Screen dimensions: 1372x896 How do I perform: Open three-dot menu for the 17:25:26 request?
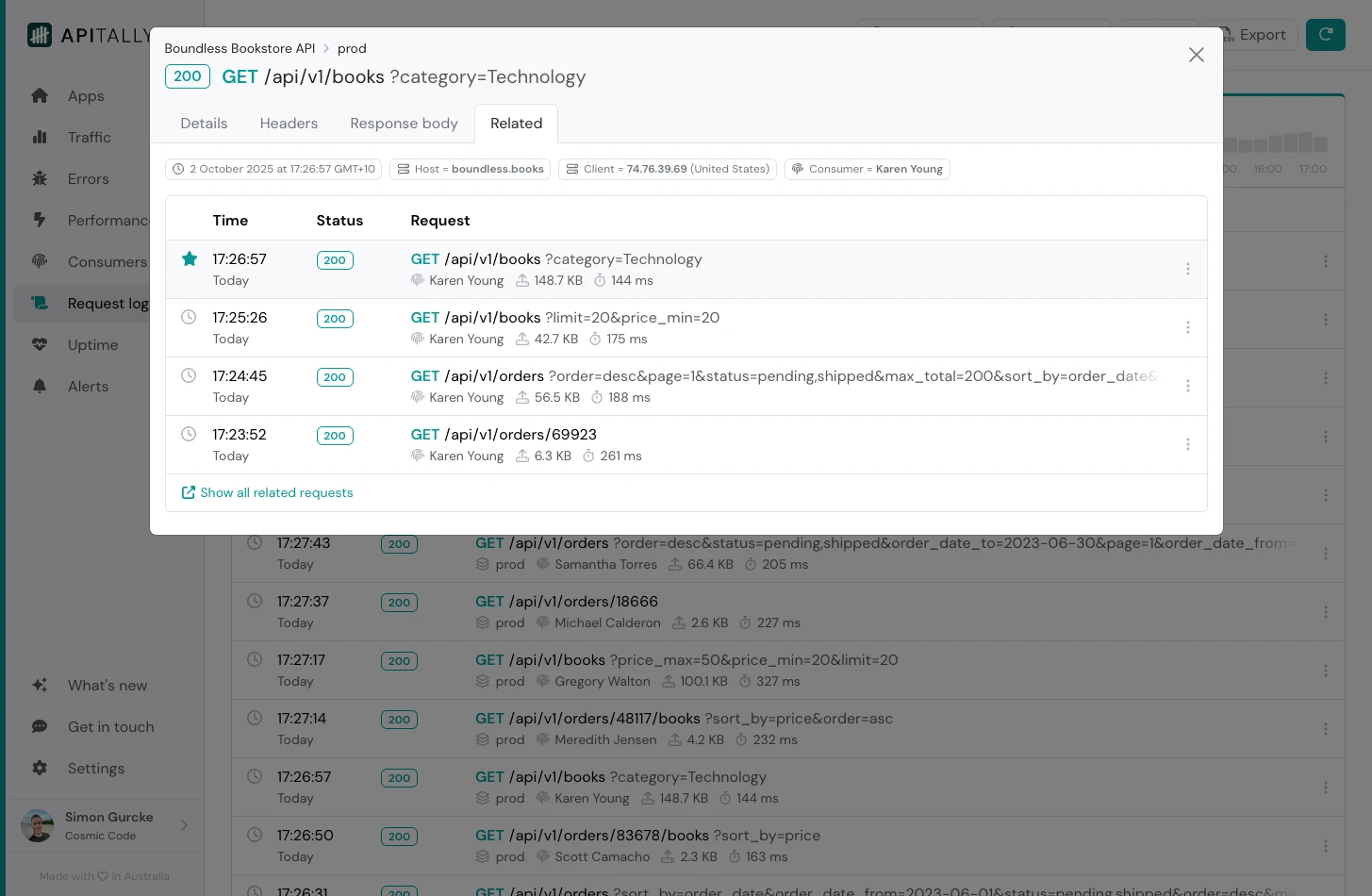(1187, 327)
